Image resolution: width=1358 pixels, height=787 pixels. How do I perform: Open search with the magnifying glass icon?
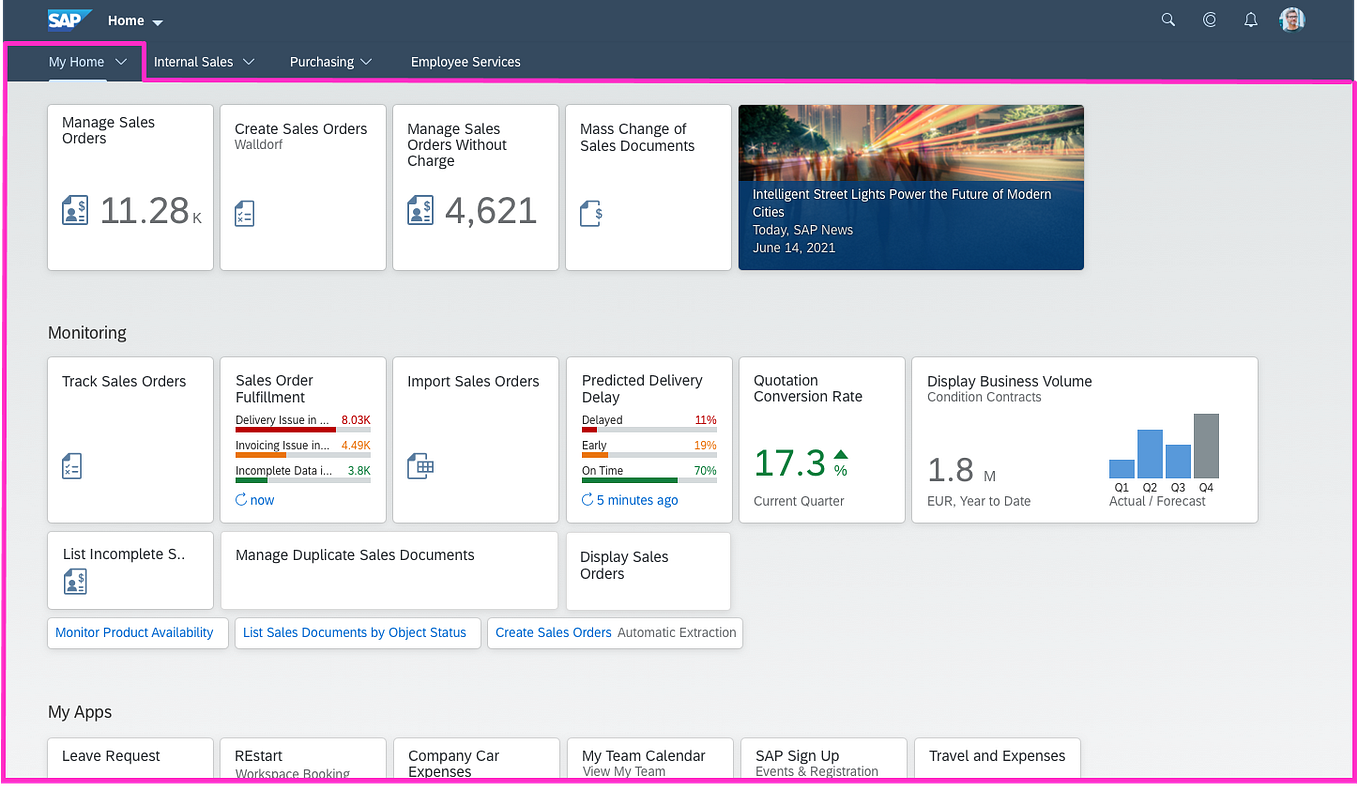[1168, 19]
